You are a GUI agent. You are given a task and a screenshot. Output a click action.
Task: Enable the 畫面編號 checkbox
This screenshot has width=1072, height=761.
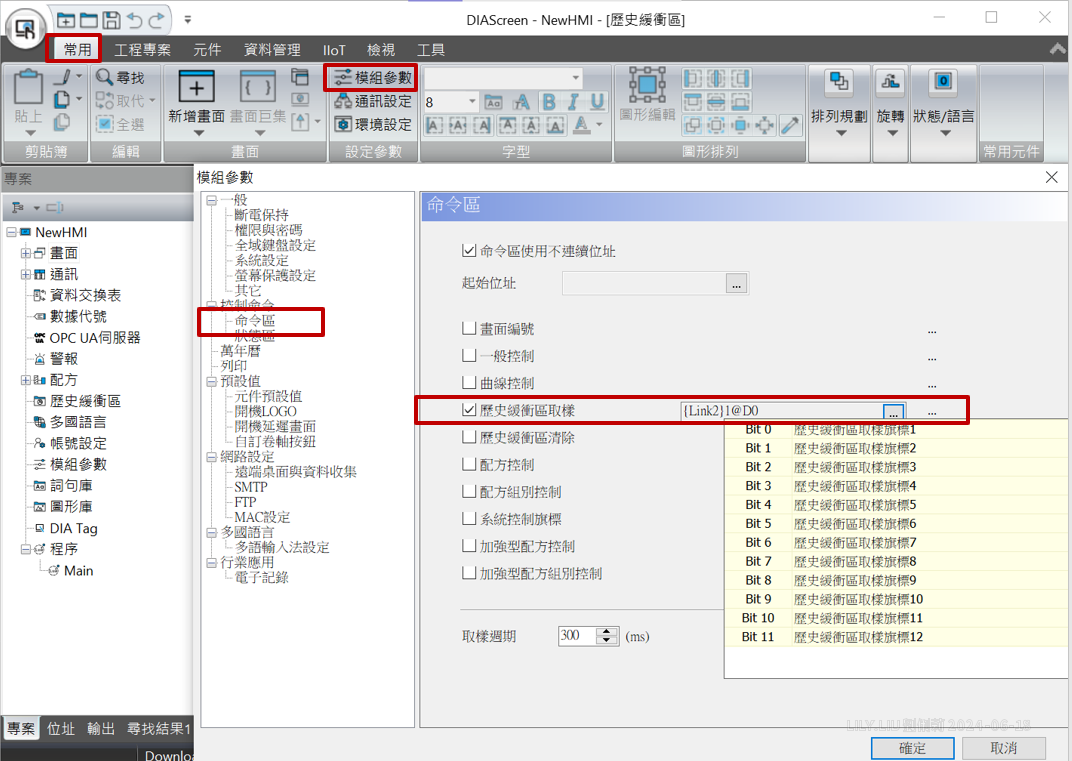point(469,328)
